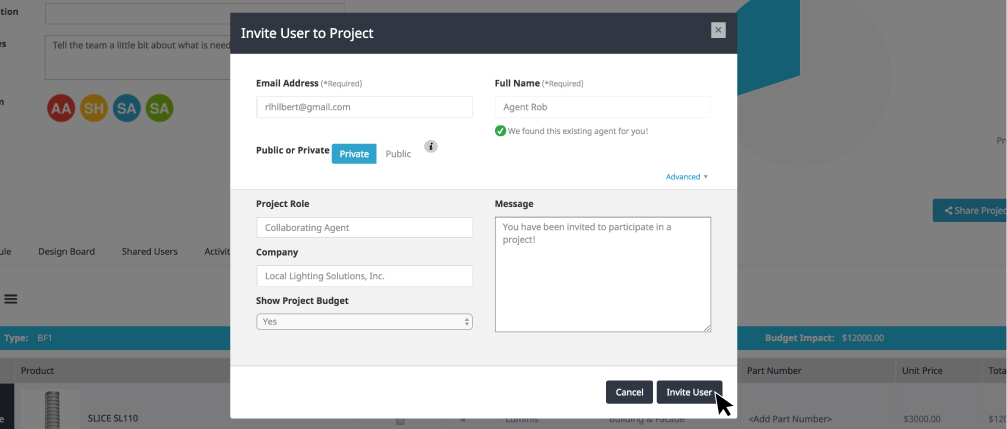Switch visibility to Public
This screenshot has height=429, width=1007.
398,154
